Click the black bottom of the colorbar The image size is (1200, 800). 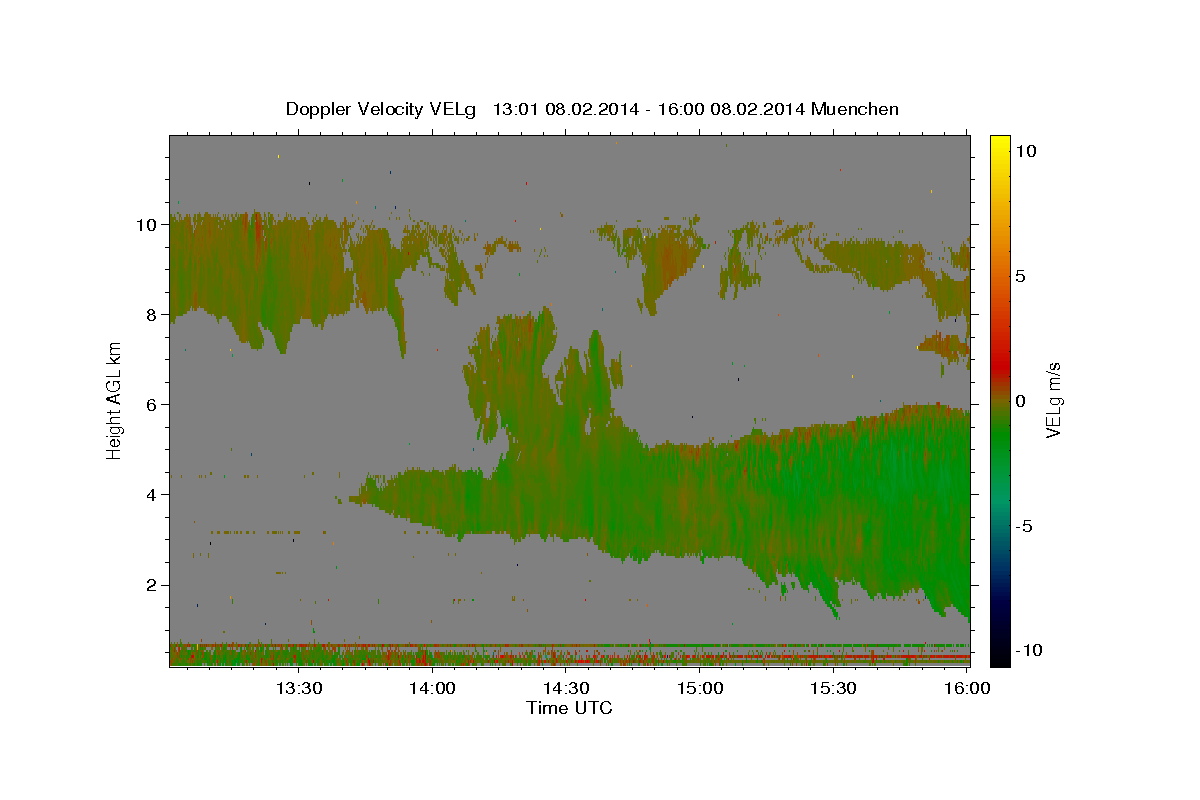click(x=999, y=657)
